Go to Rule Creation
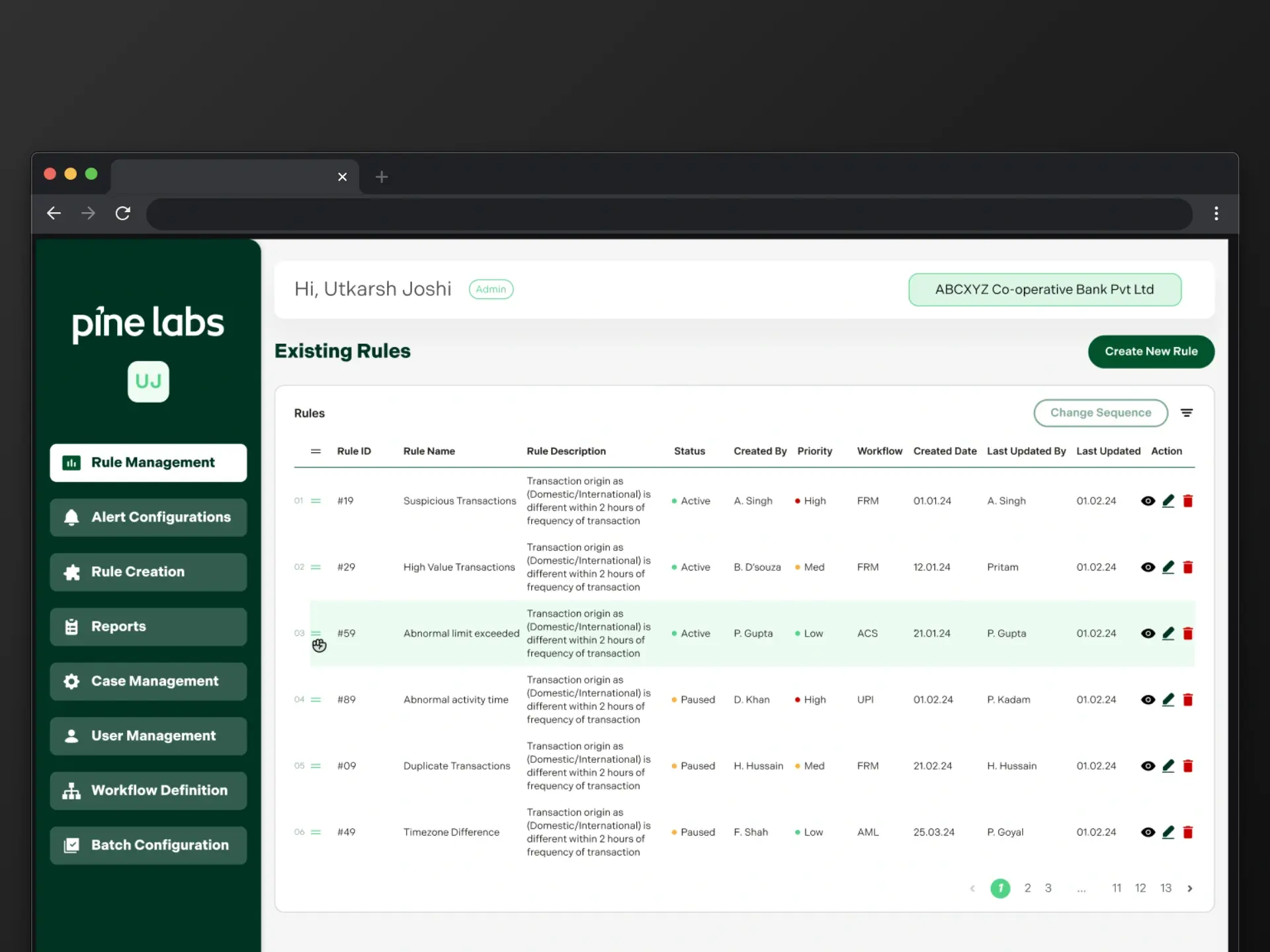Screen dimensions: 1270x952 click(148, 572)
